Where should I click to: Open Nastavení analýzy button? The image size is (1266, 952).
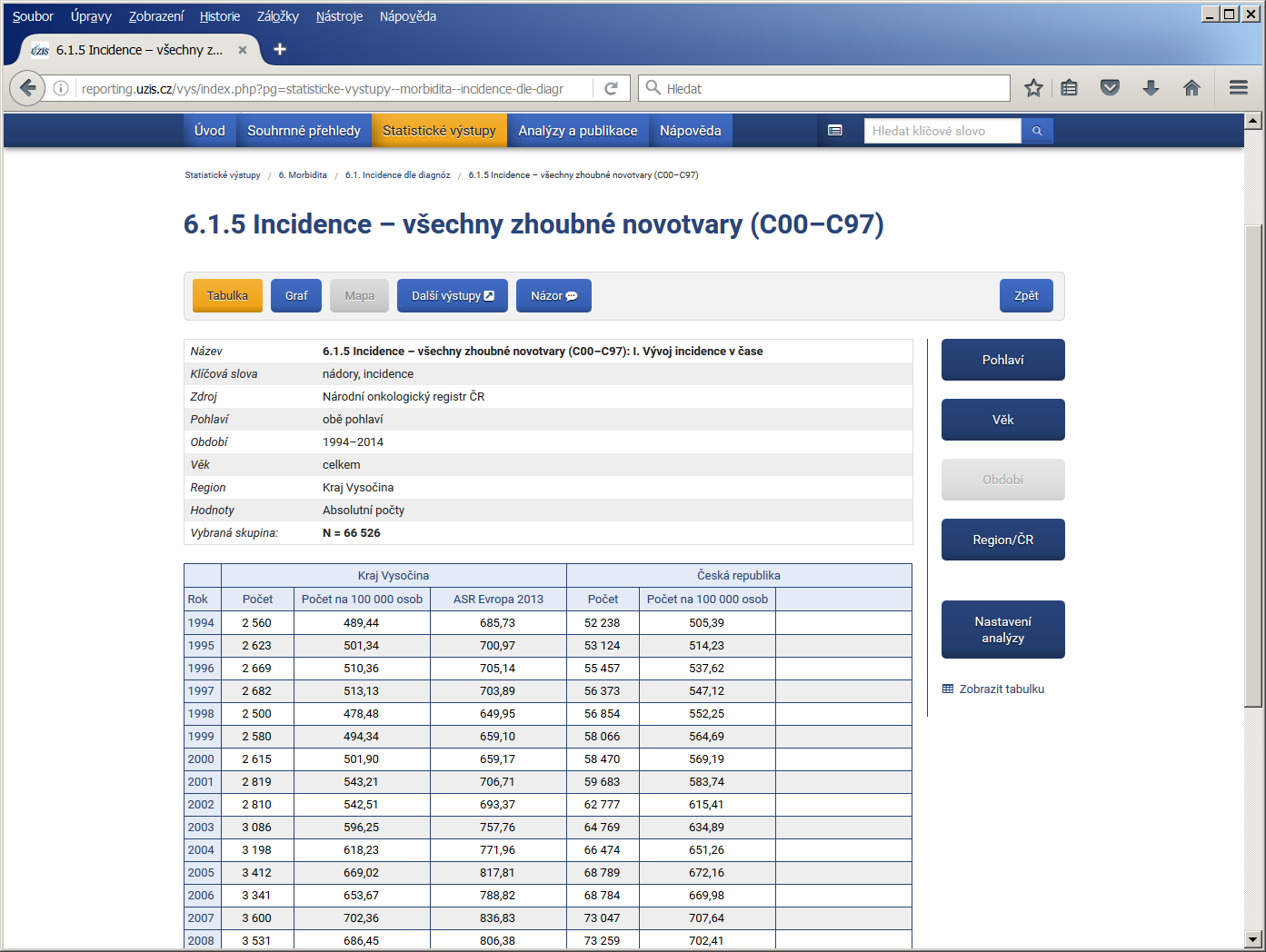coord(1003,630)
